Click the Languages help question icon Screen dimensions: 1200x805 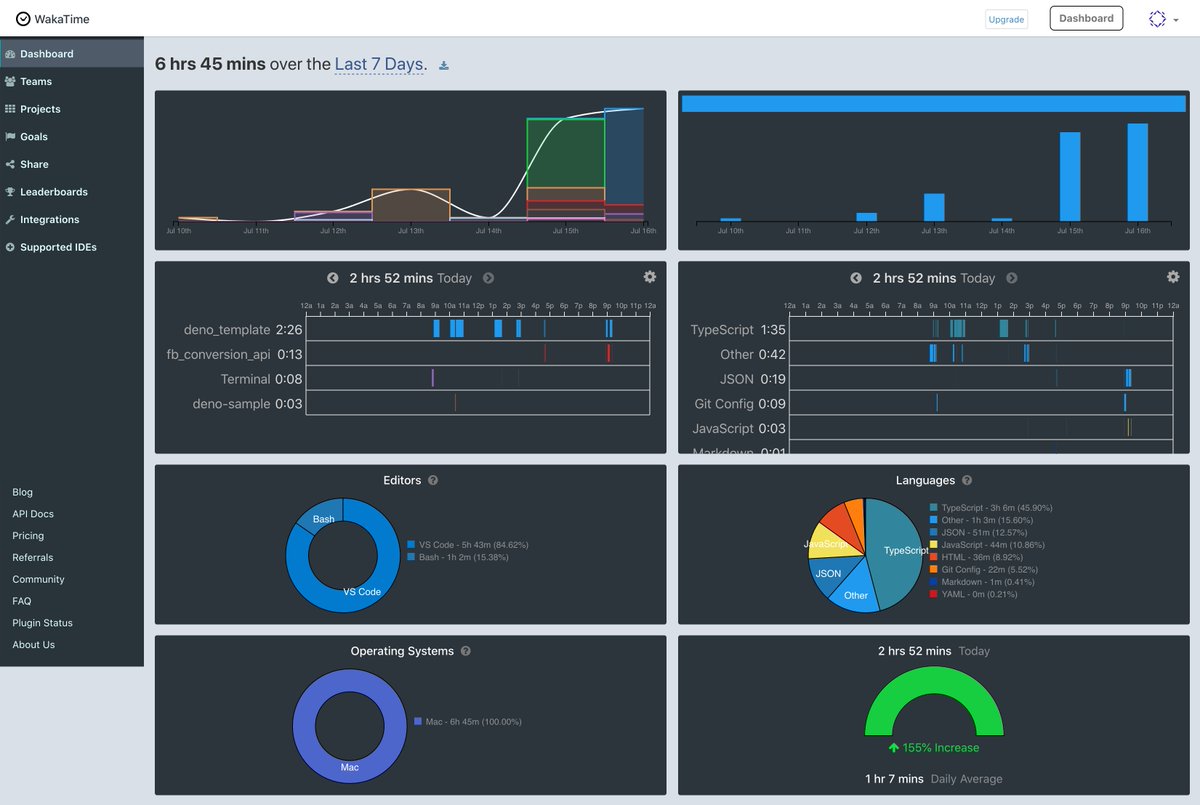tap(967, 480)
